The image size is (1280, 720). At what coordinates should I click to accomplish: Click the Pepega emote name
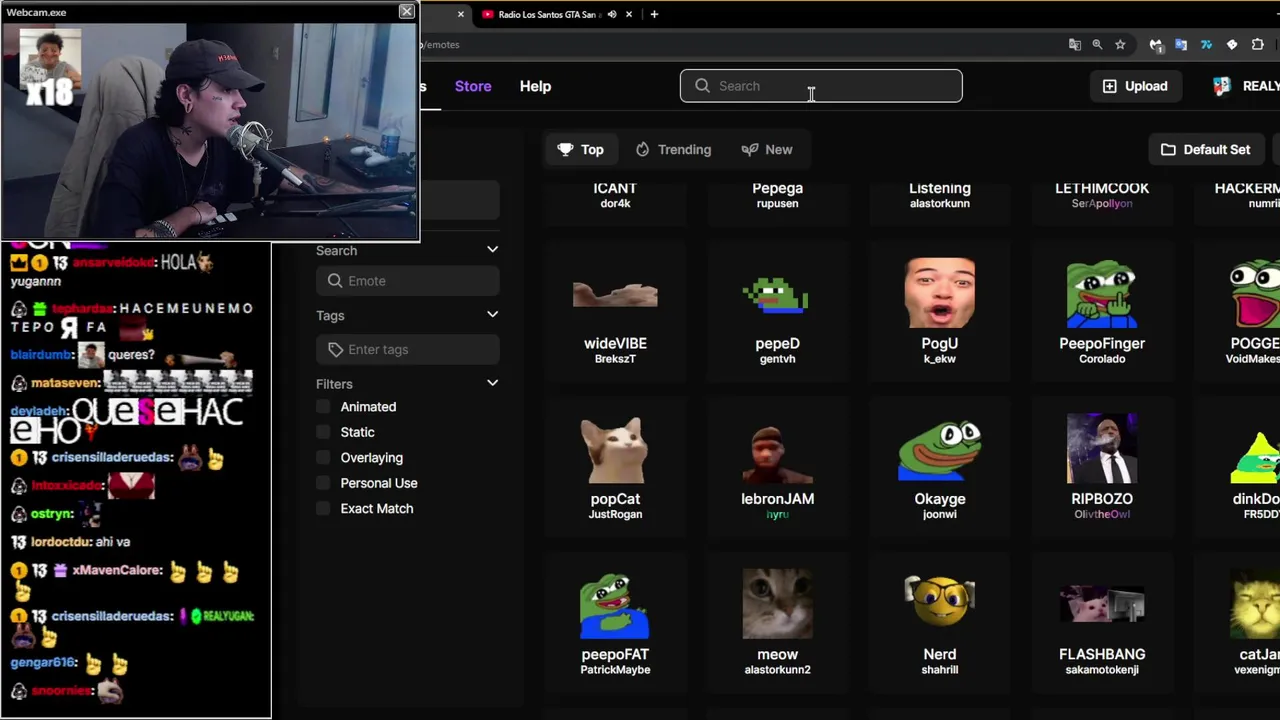click(777, 188)
